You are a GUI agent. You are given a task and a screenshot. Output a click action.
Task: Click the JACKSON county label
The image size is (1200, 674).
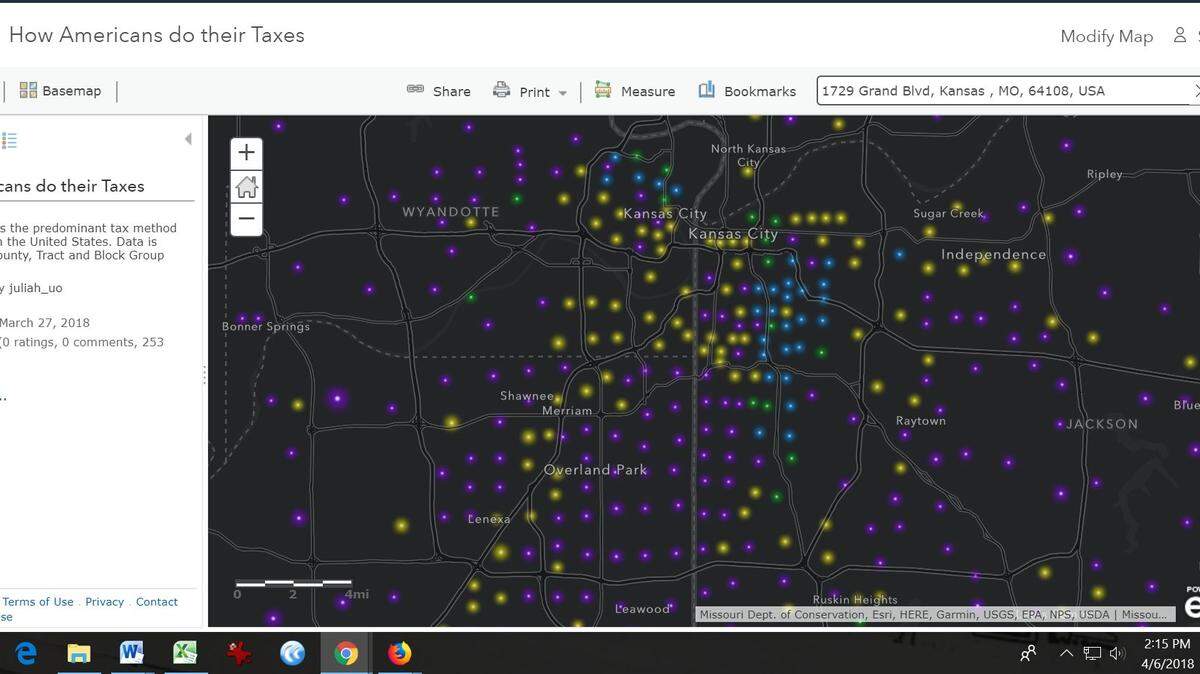[1102, 424]
